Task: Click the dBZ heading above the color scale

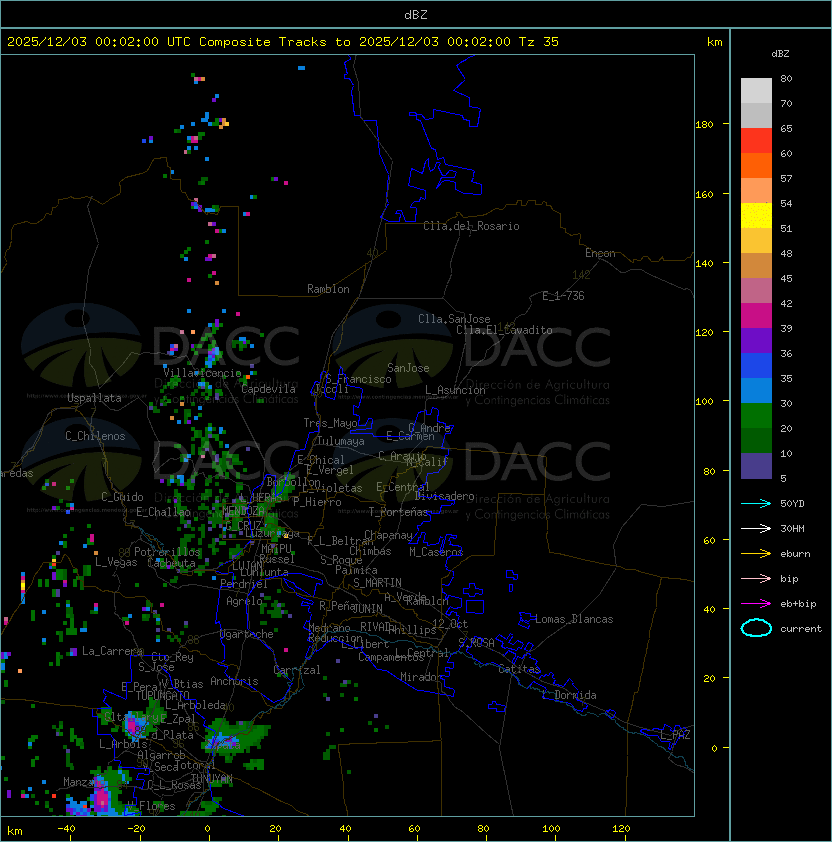Action: pos(780,54)
